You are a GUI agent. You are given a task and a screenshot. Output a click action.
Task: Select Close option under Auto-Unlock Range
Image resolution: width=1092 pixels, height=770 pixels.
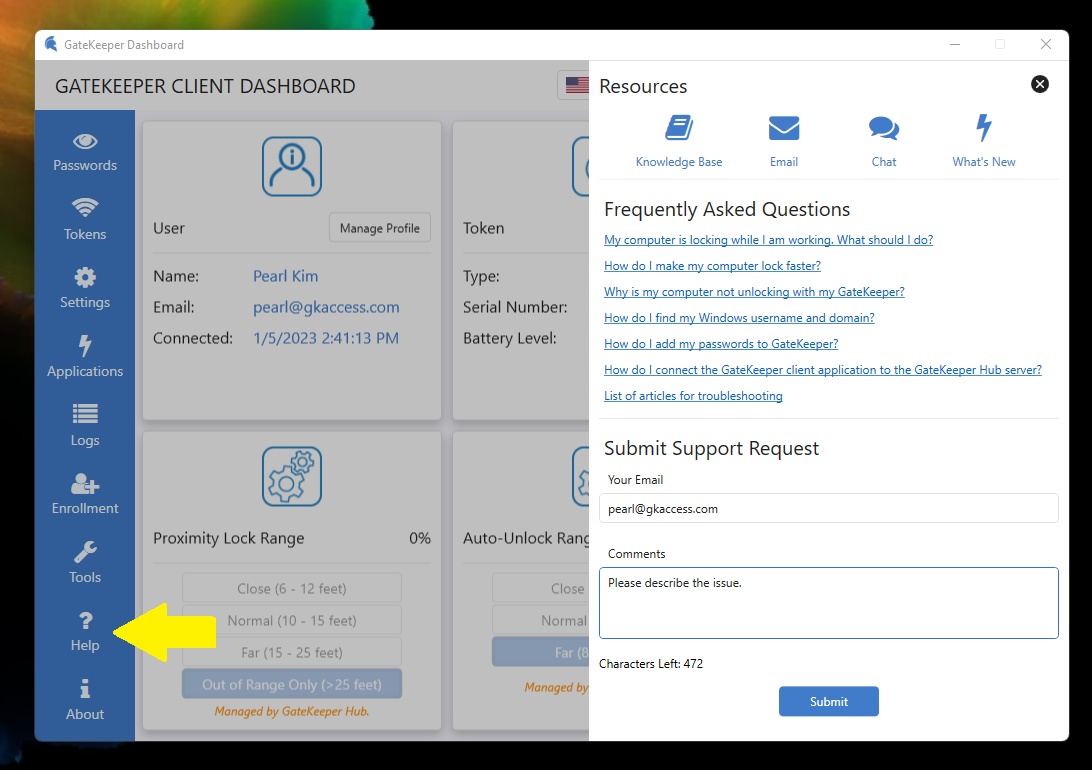(540, 588)
